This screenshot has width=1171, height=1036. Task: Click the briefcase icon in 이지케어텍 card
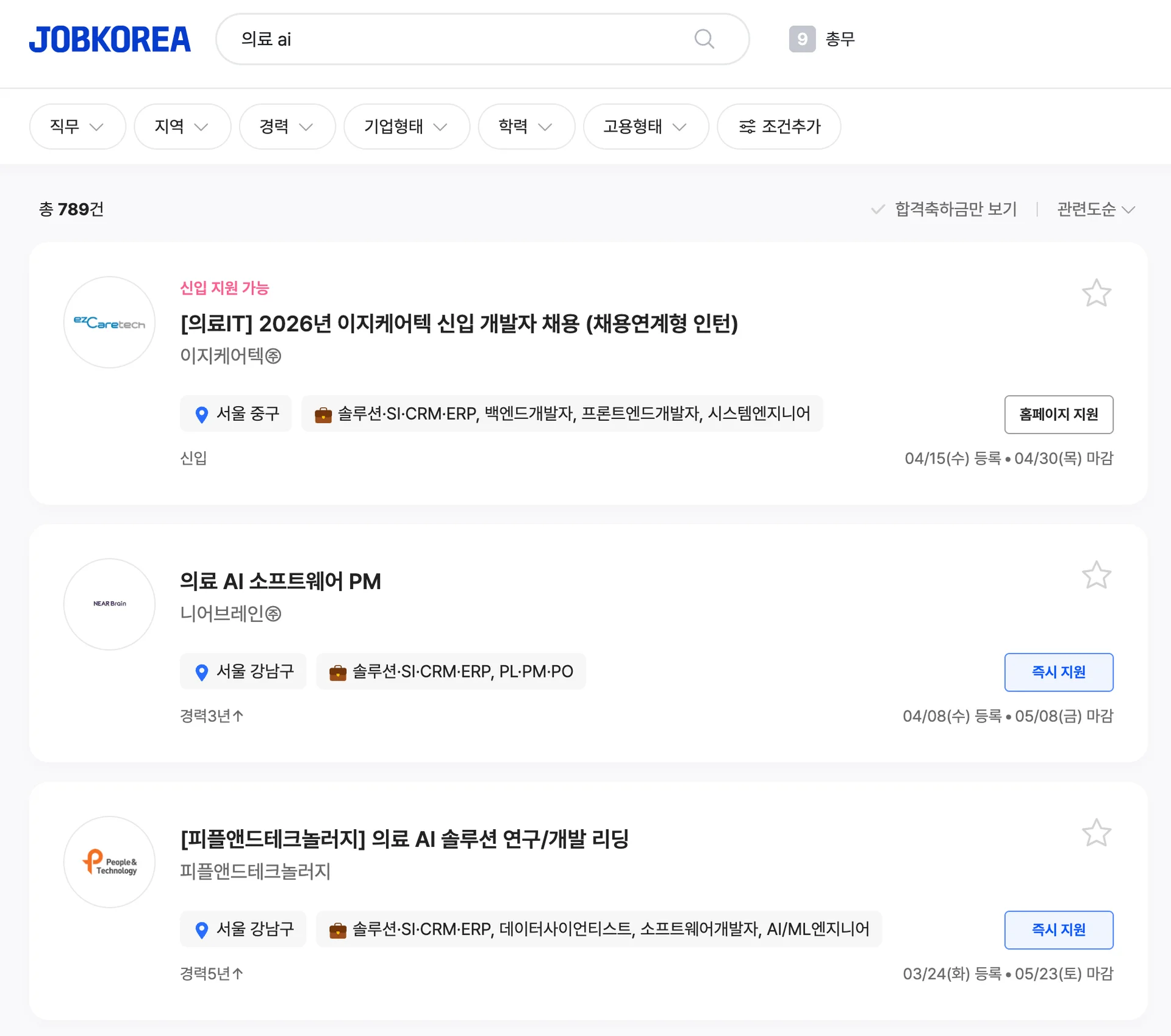click(x=323, y=415)
